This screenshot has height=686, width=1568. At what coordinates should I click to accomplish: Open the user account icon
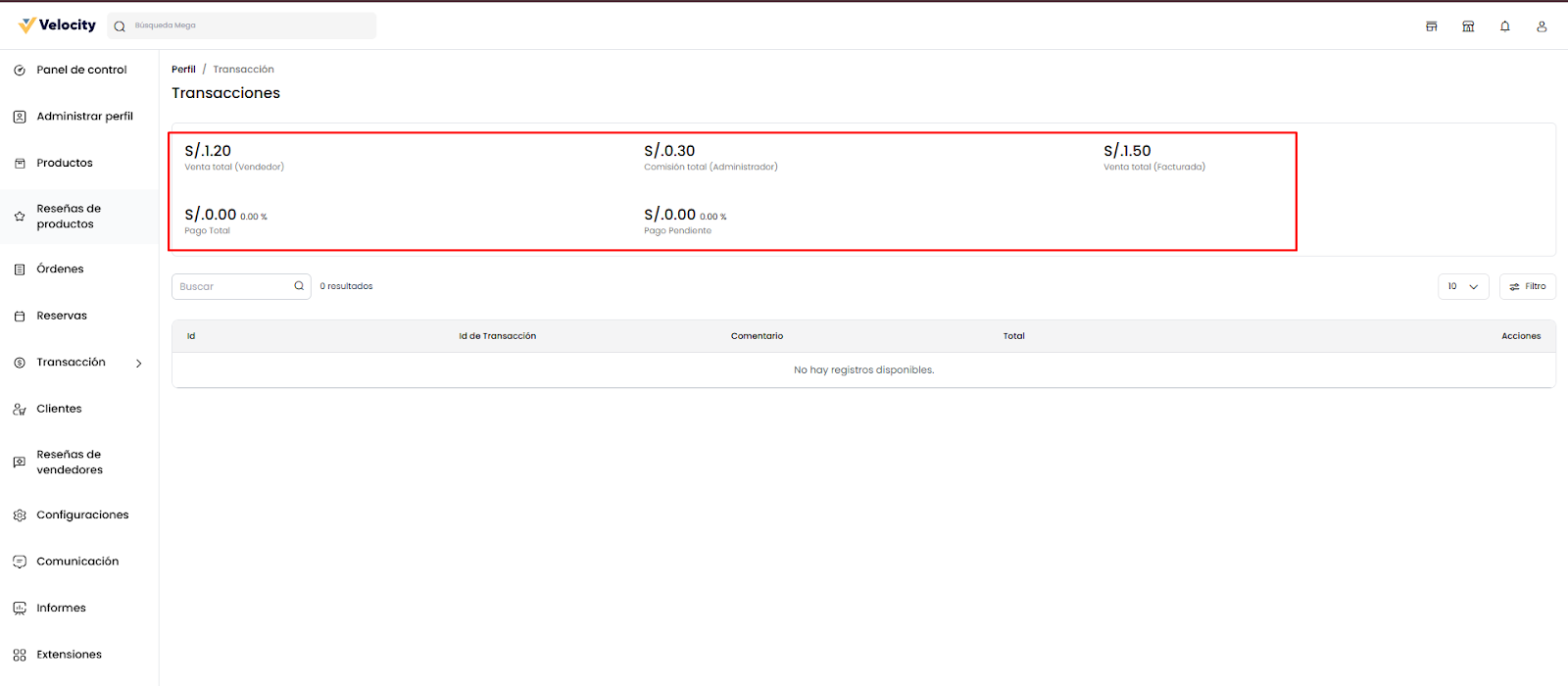pyautogui.click(x=1542, y=26)
